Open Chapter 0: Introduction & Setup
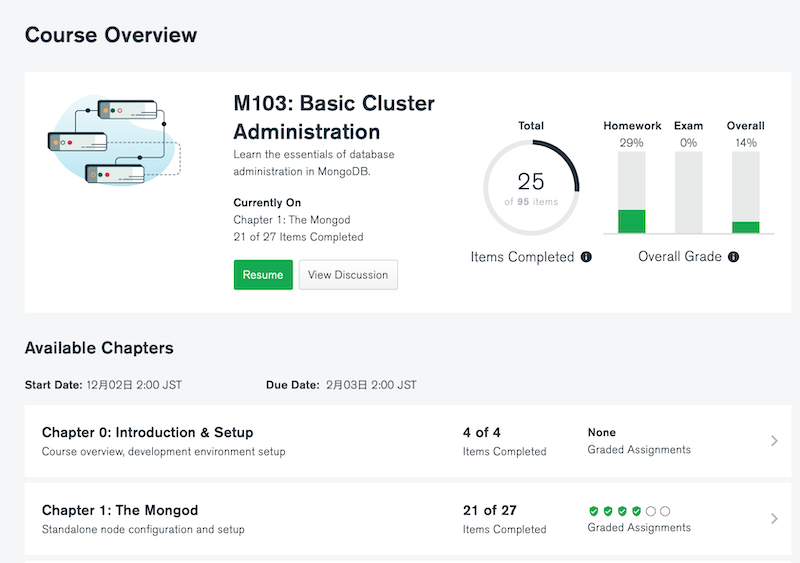Viewport: 800px width, 563px height. [x=147, y=432]
